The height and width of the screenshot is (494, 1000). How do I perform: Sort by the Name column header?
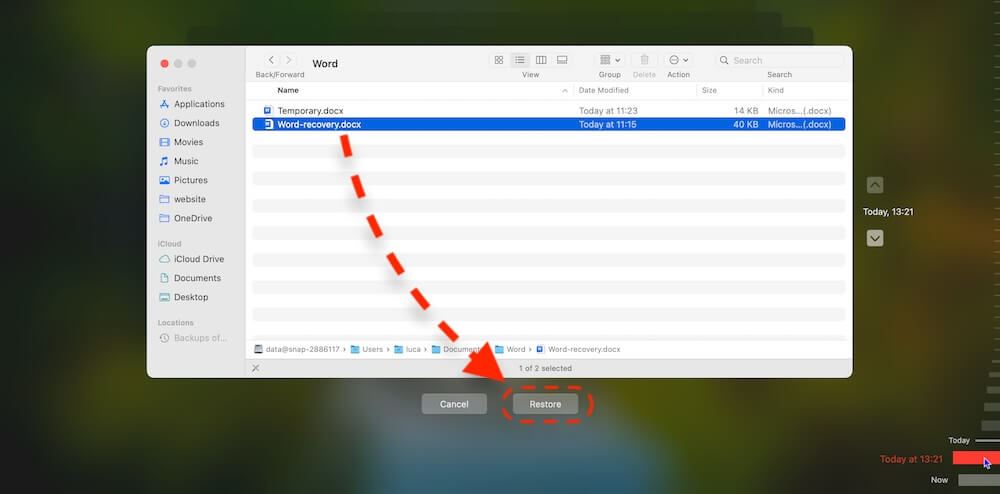coord(288,91)
